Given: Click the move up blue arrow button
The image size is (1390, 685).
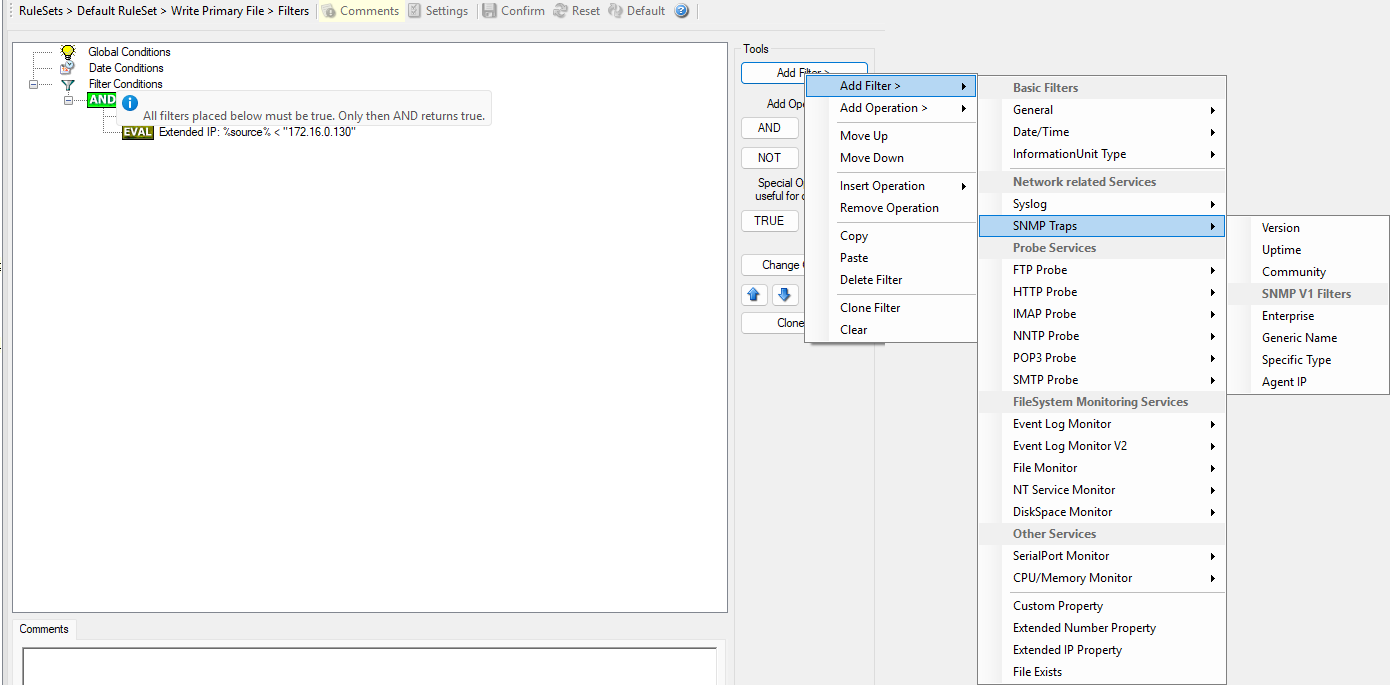Looking at the screenshot, I should coord(755,294).
